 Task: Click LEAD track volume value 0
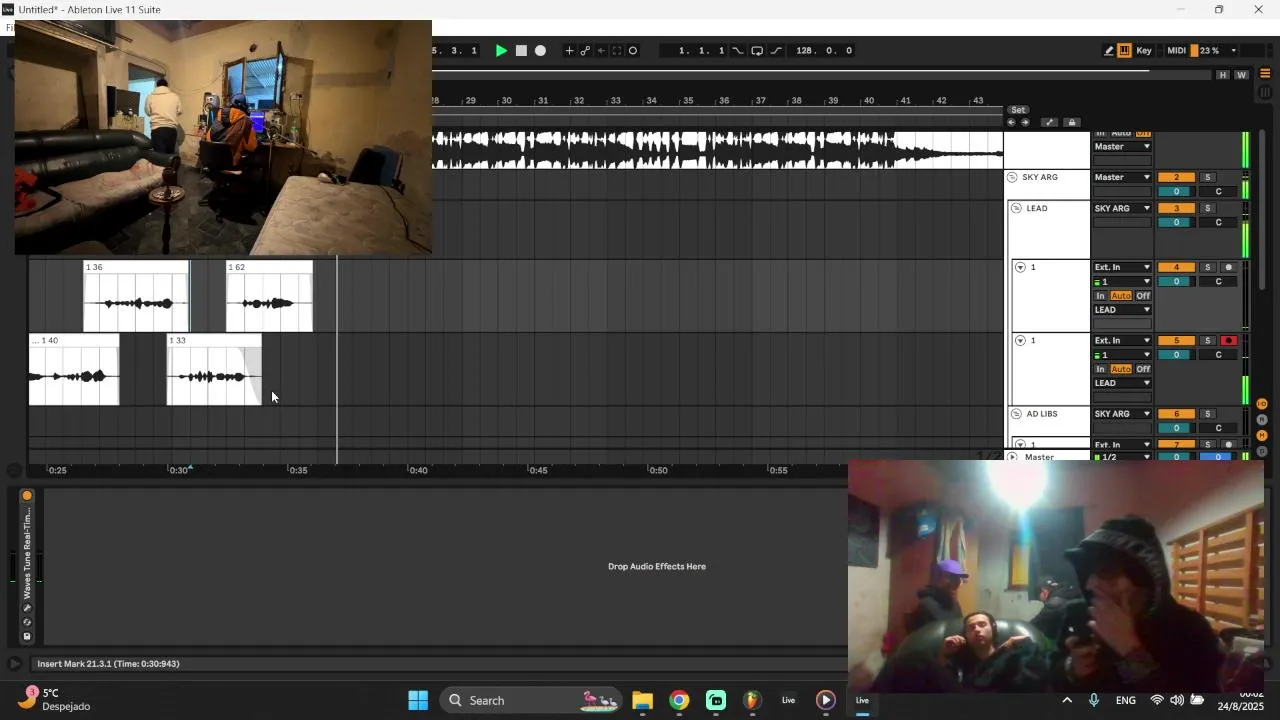point(1176,223)
